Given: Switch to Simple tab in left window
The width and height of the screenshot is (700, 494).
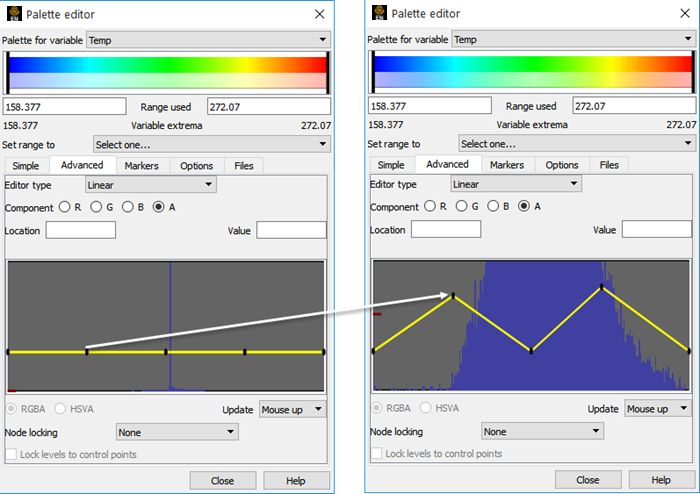Looking at the screenshot, I should 26,166.
